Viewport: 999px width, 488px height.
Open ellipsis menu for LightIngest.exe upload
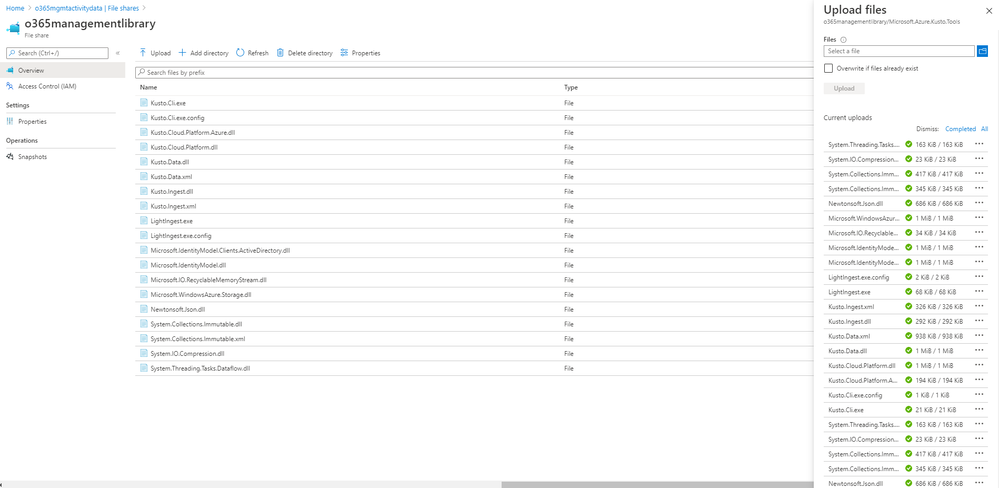click(979, 292)
